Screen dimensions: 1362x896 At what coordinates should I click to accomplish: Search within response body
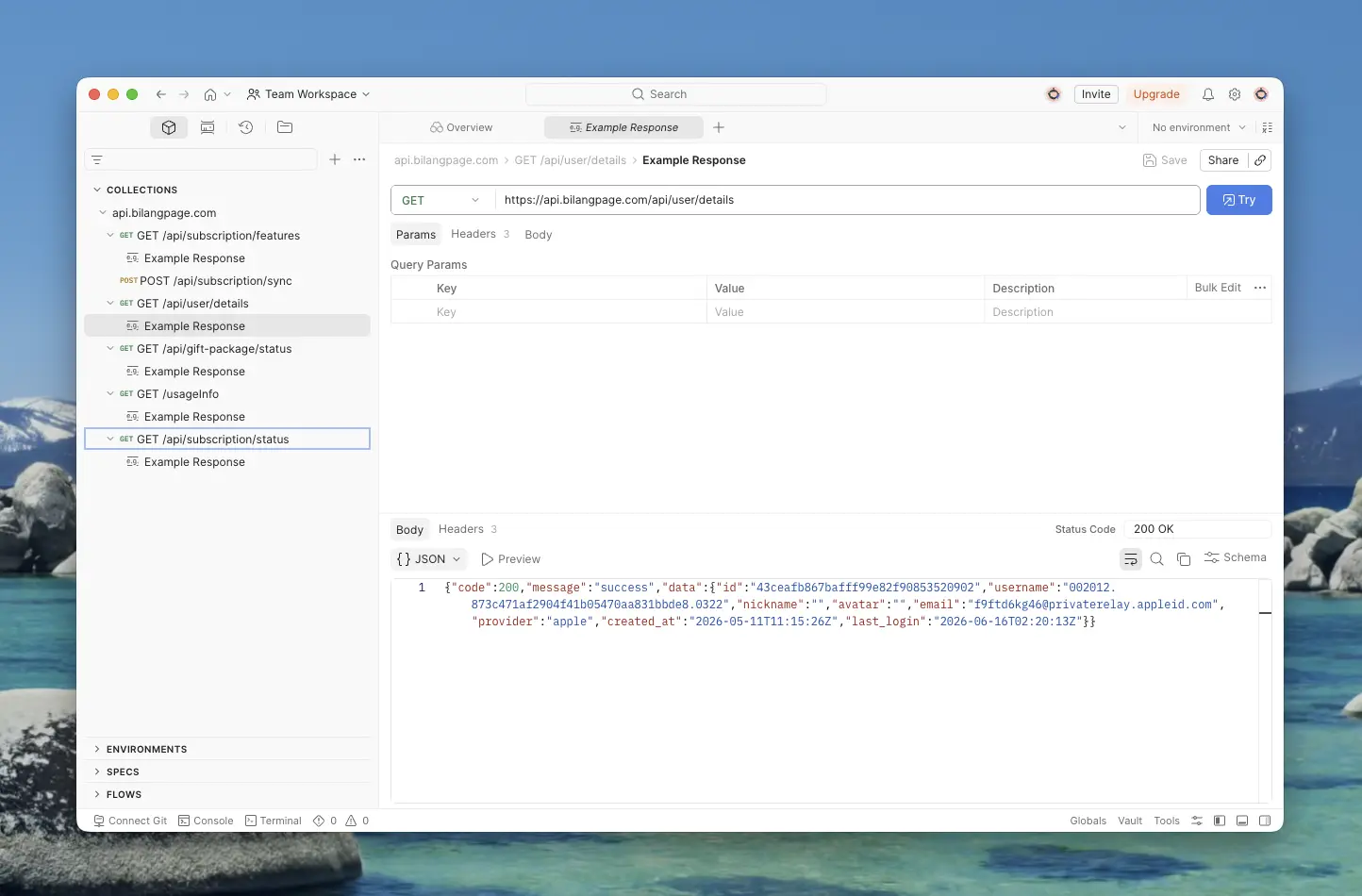(x=1157, y=559)
